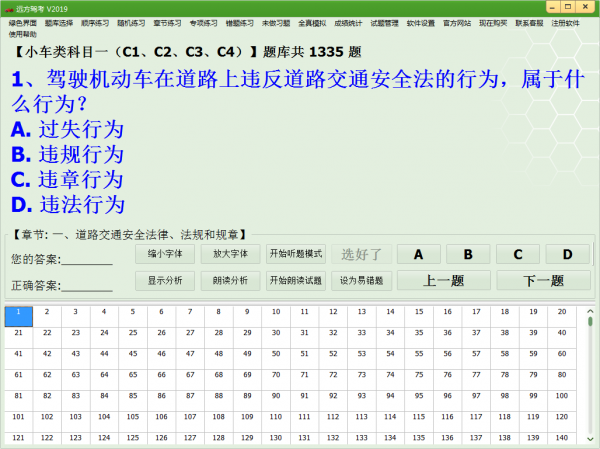The image size is (600, 449).
Task: Jump to question 134 in grid
Action: 390,439
